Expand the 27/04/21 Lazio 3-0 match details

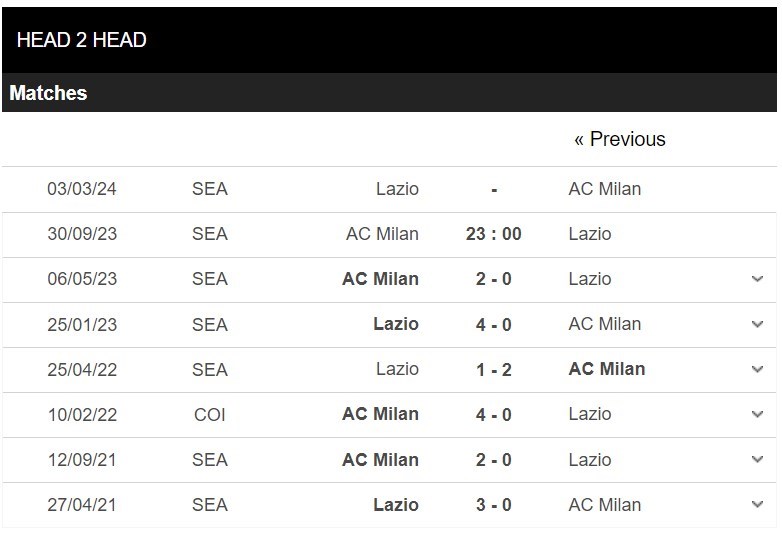pyautogui.click(x=757, y=504)
